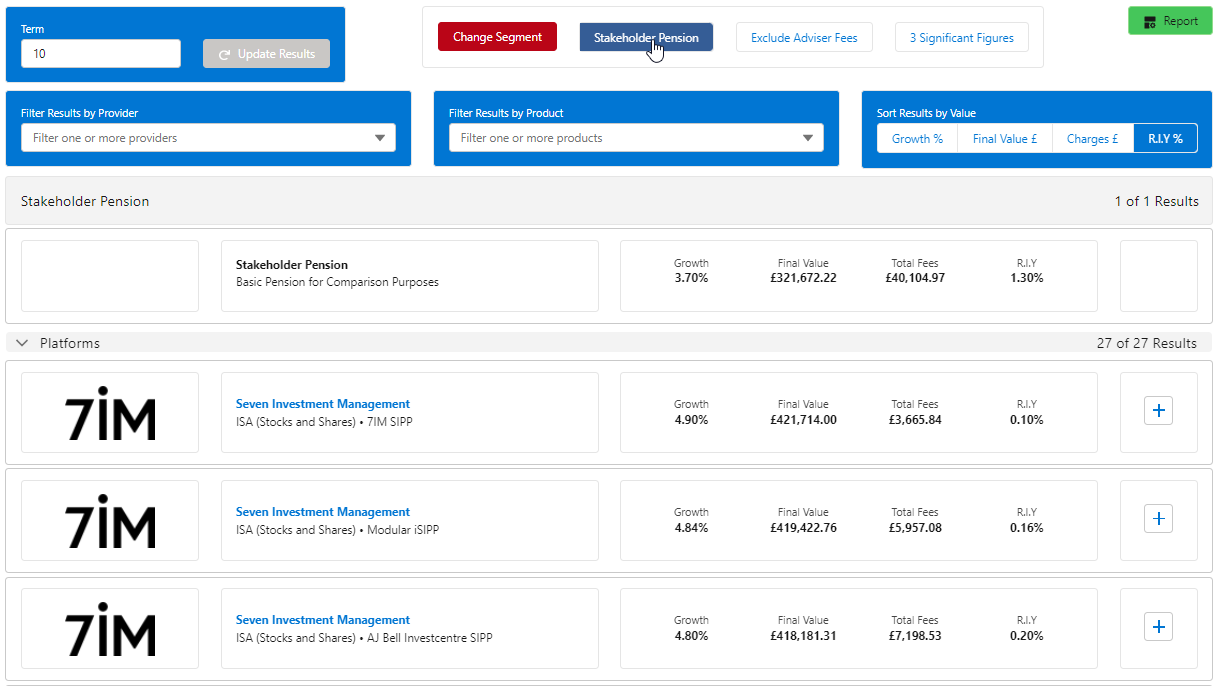Collapse the Platforms section chevron
Image resolution: width=1220 pixels, height=686 pixels.
click(x=22, y=343)
